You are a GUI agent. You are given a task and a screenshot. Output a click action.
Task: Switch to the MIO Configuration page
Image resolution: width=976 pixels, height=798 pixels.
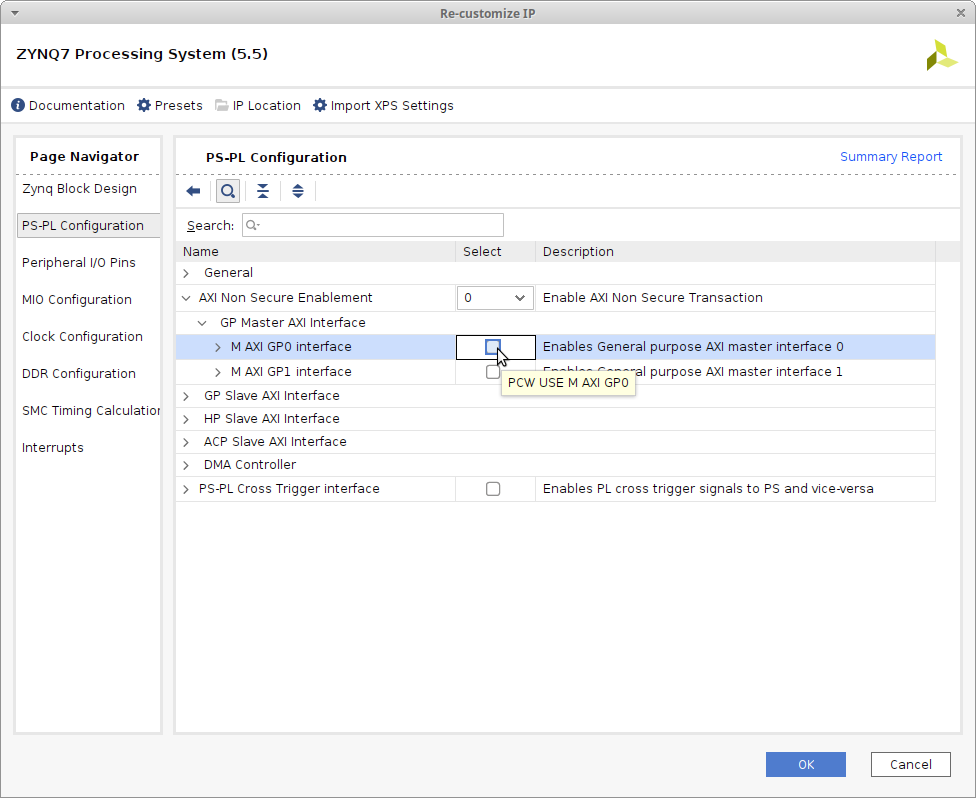(x=77, y=300)
